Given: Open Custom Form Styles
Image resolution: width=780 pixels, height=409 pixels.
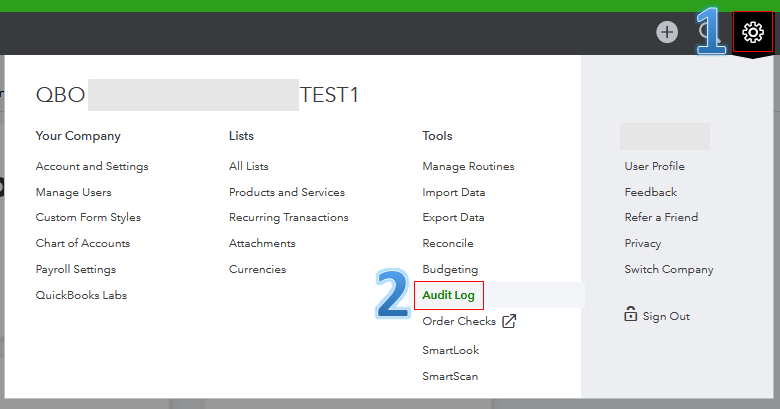Looking at the screenshot, I should coord(88,217).
